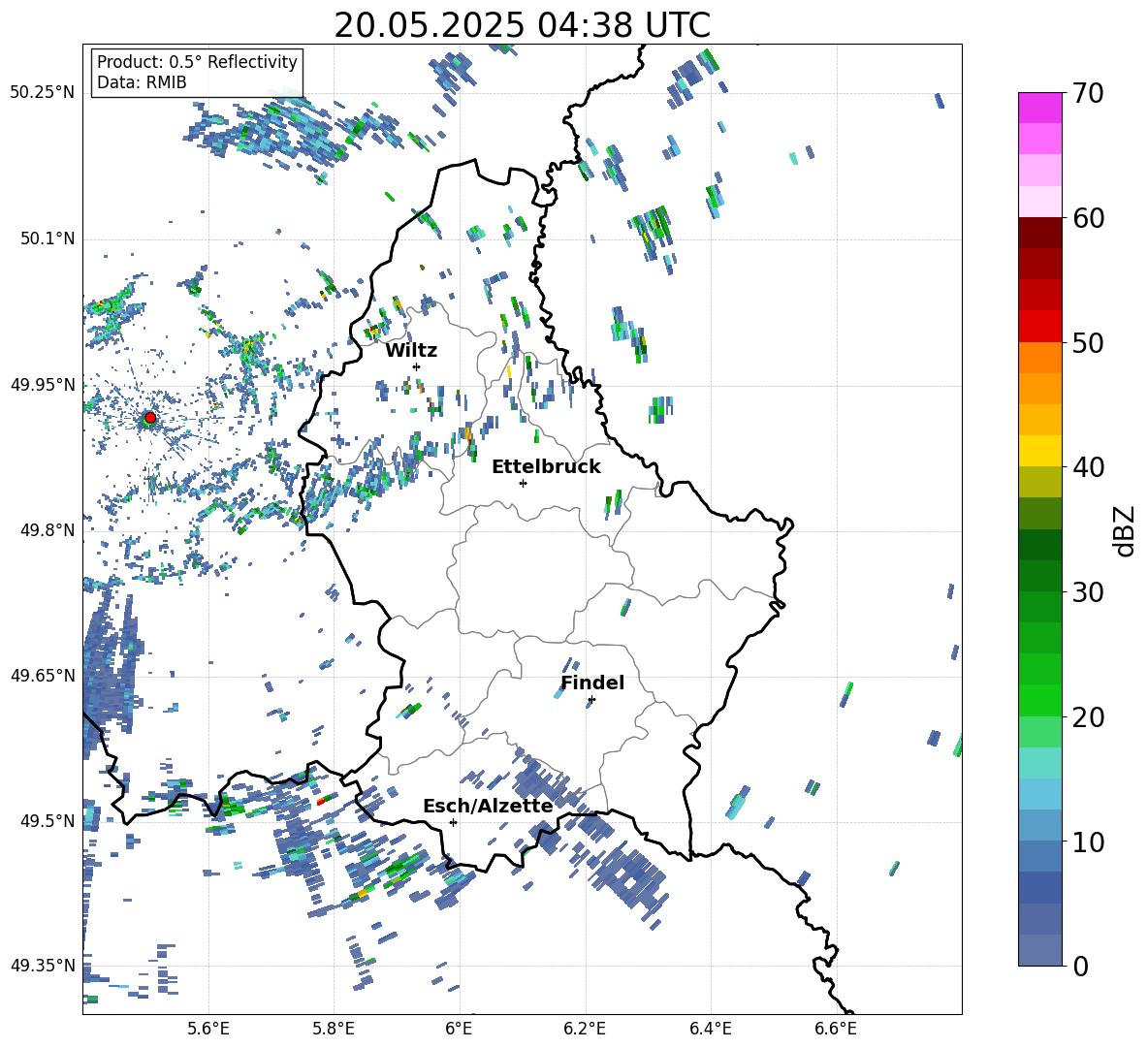
Task: Click the 50.25°N latitude label
Action: point(43,92)
